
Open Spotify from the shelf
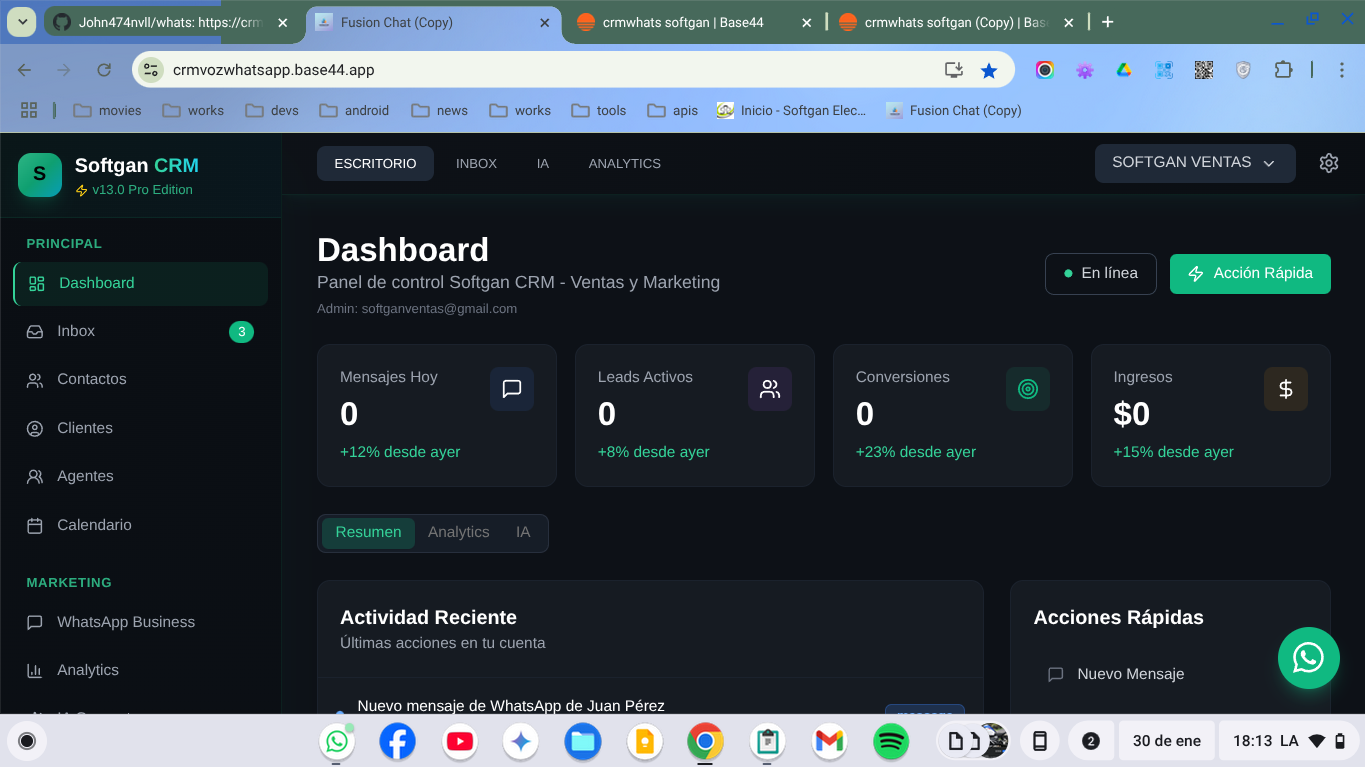[x=891, y=741]
